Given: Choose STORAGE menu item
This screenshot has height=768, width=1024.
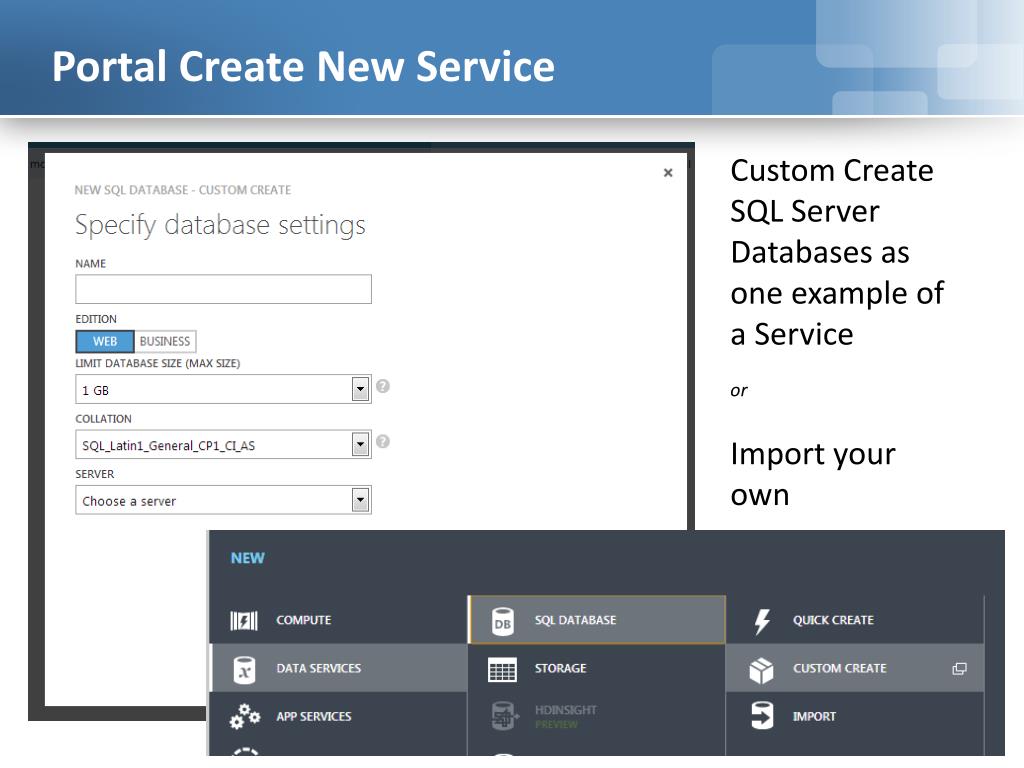Looking at the screenshot, I should (597, 668).
